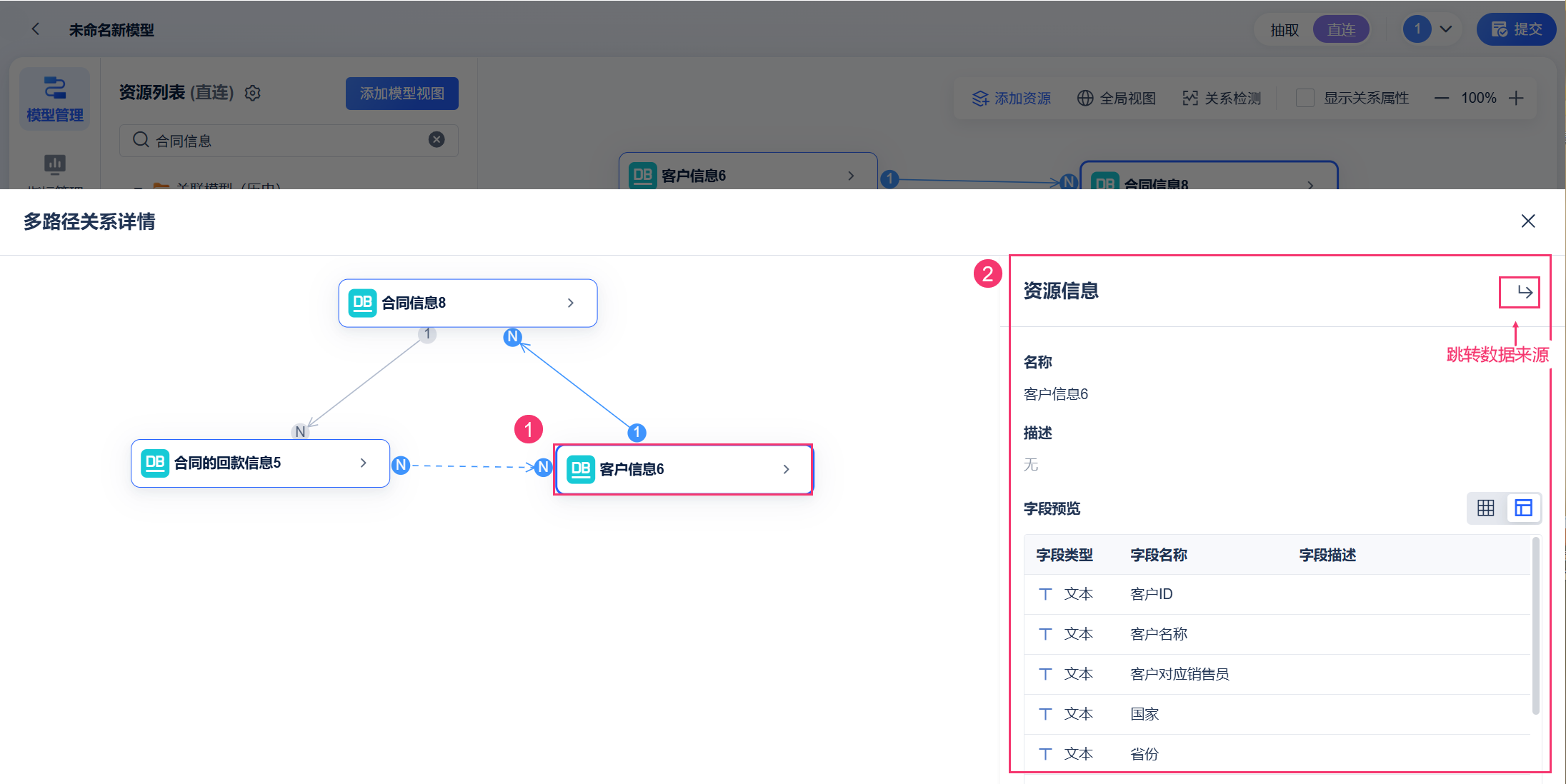
Task: Go back using the top-left arrow
Action: pyautogui.click(x=36, y=29)
